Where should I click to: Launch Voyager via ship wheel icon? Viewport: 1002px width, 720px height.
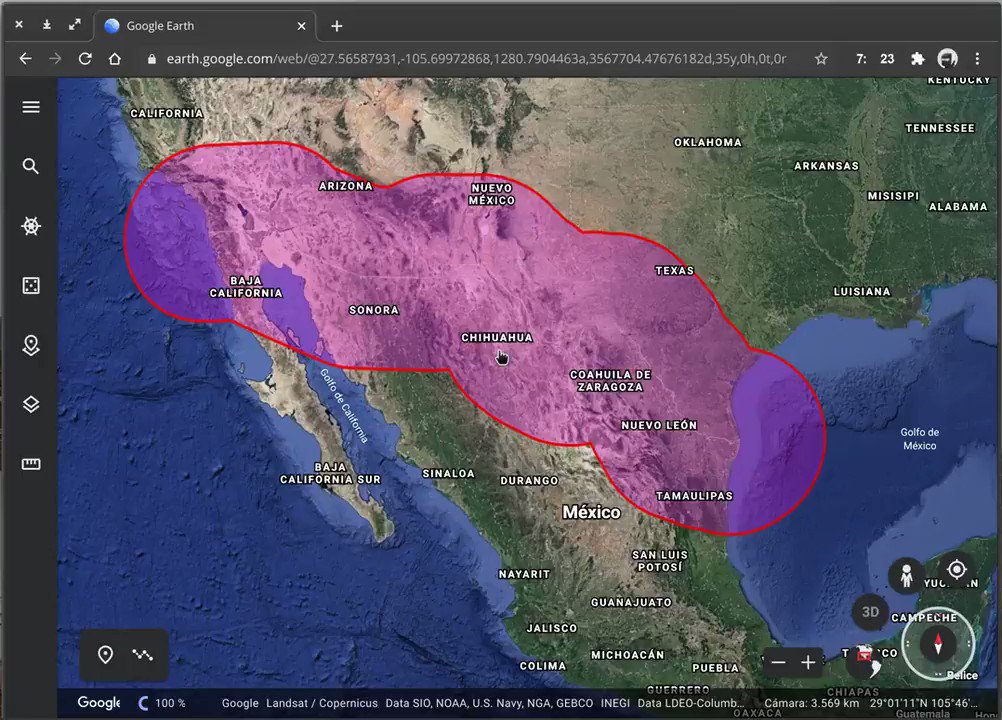31,226
